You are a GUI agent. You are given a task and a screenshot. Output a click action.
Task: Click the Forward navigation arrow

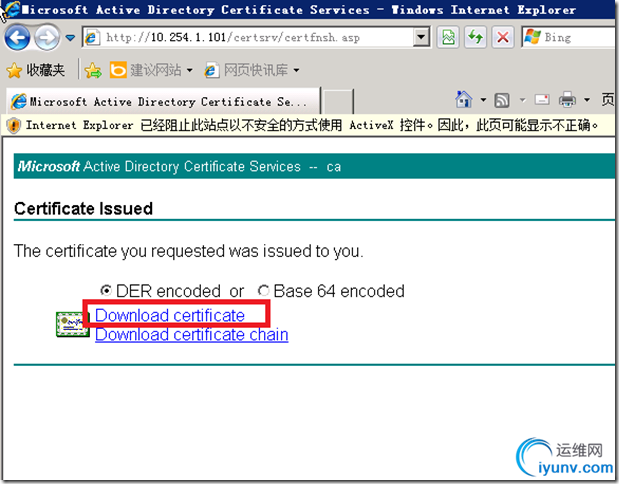pos(47,38)
